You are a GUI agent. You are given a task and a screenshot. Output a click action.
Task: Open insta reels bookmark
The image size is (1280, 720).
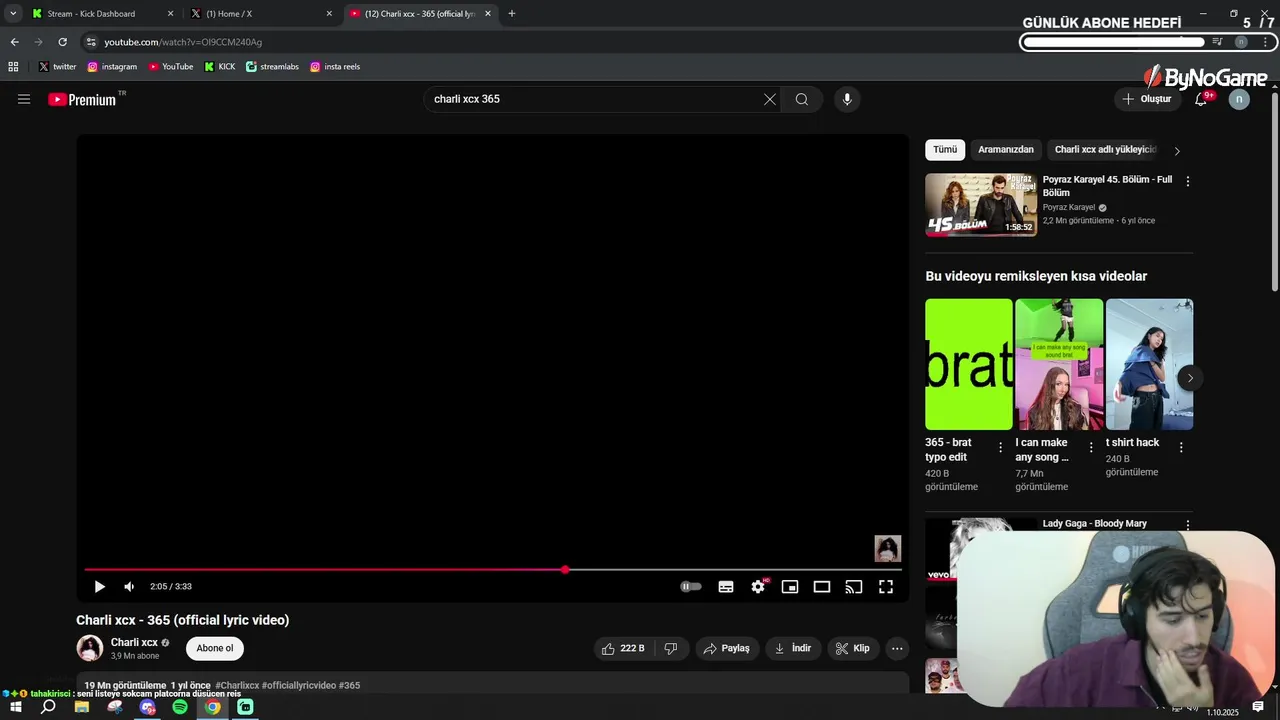click(335, 67)
